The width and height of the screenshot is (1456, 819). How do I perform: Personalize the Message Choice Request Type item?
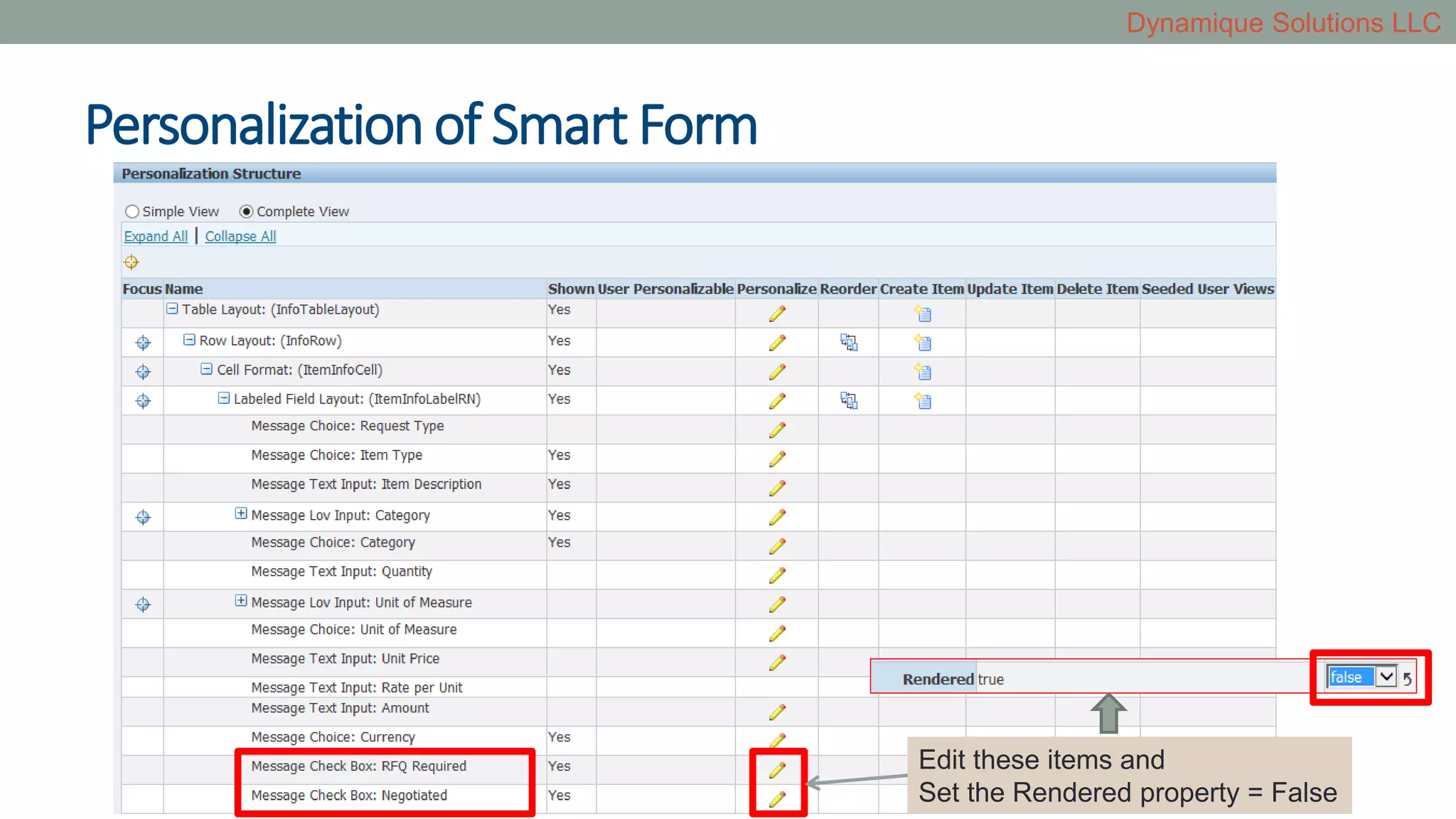tap(777, 430)
